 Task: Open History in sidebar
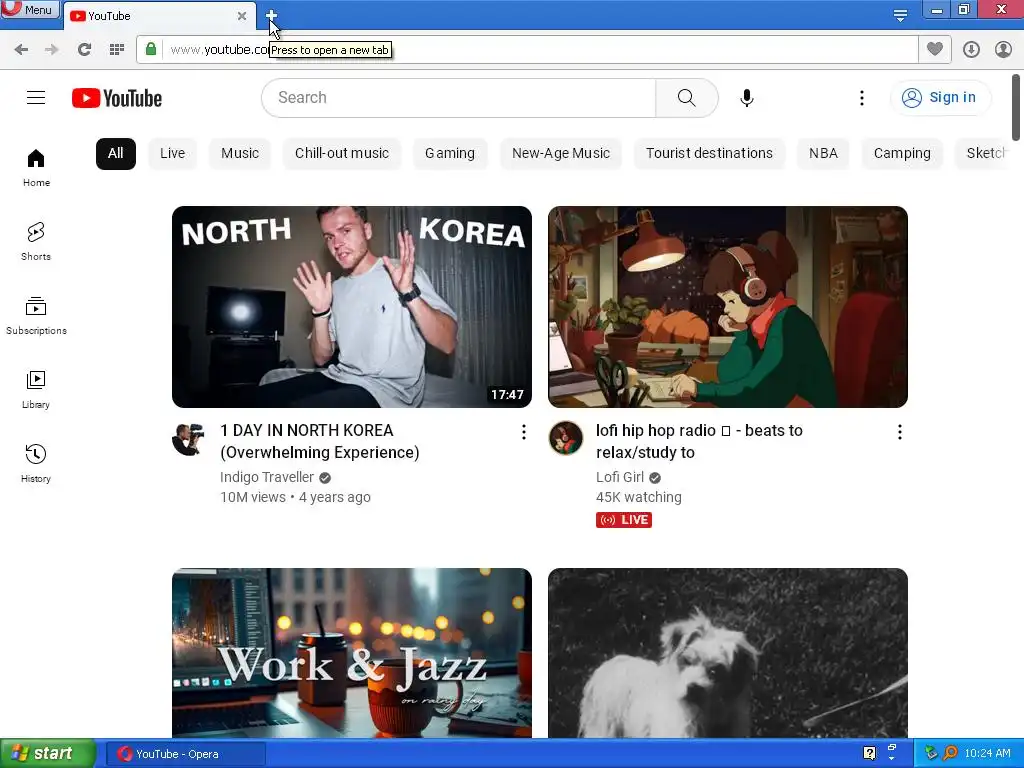click(x=36, y=464)
